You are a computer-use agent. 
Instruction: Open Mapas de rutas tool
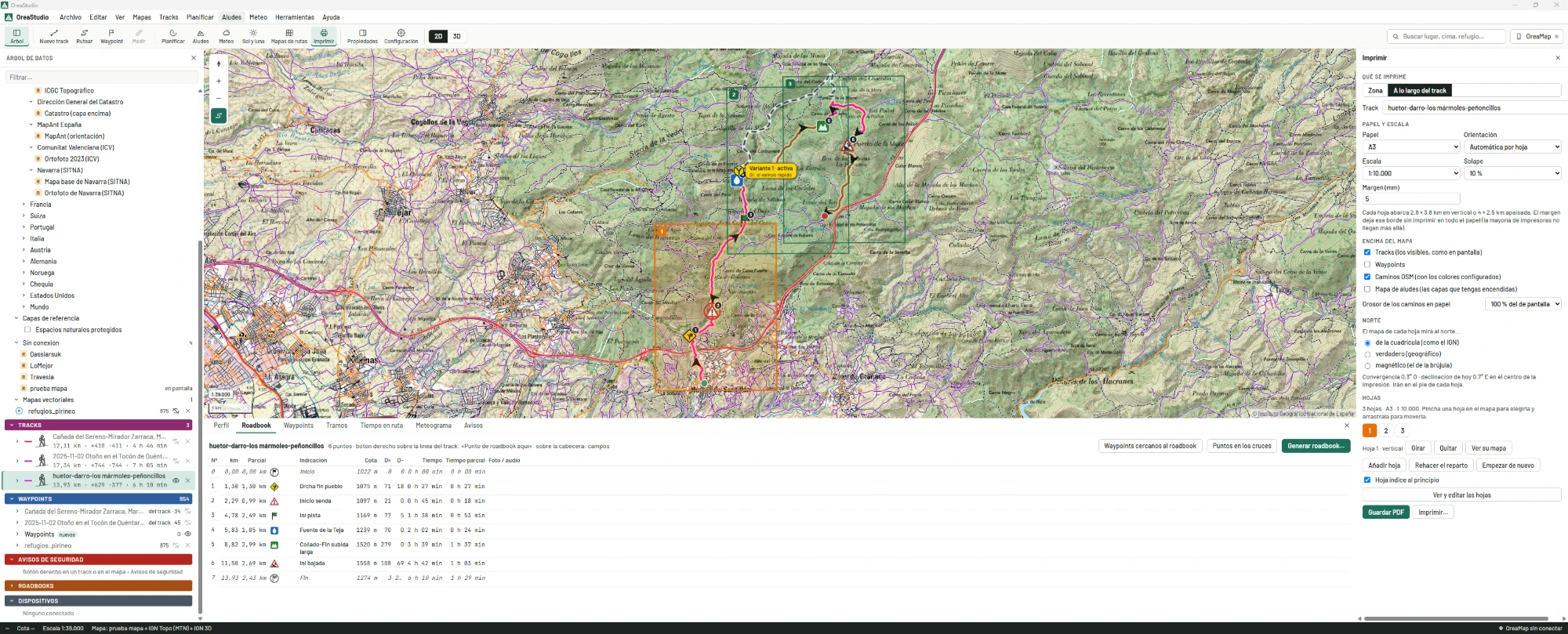(x=289, y=36)
